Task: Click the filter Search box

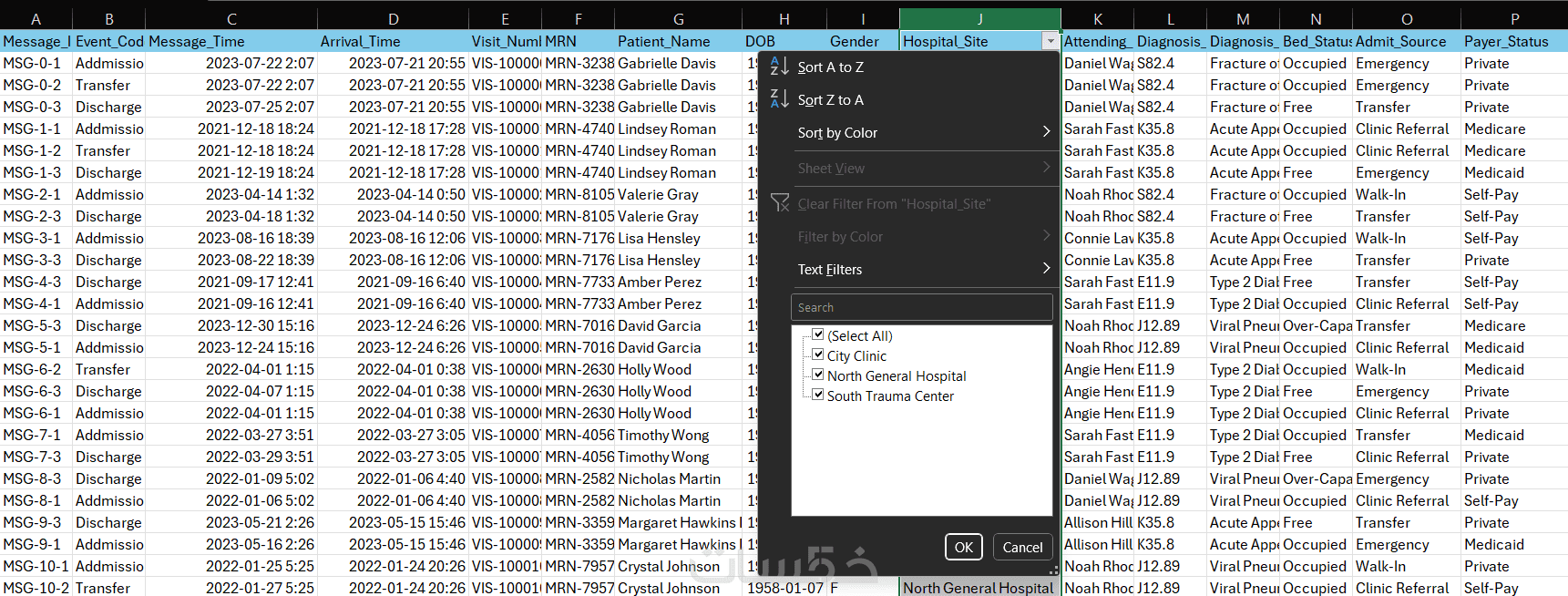Action: [x=921, y=307]
